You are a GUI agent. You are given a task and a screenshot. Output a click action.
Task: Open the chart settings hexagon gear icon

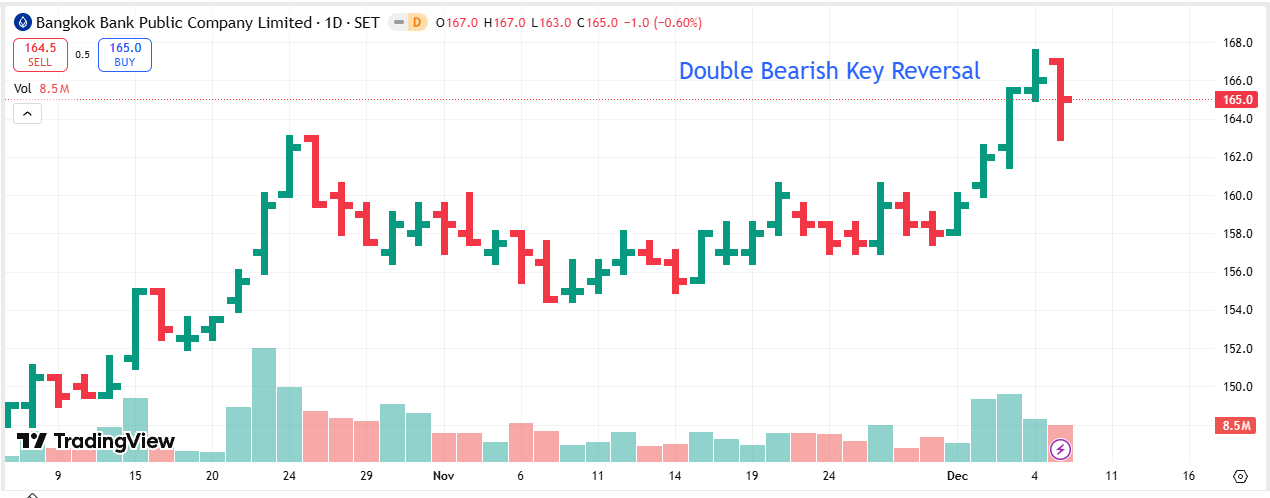point(1241,476)
